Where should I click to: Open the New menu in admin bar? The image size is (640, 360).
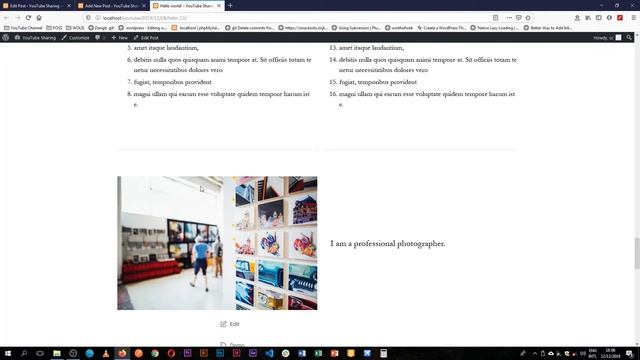coord(120,38)
